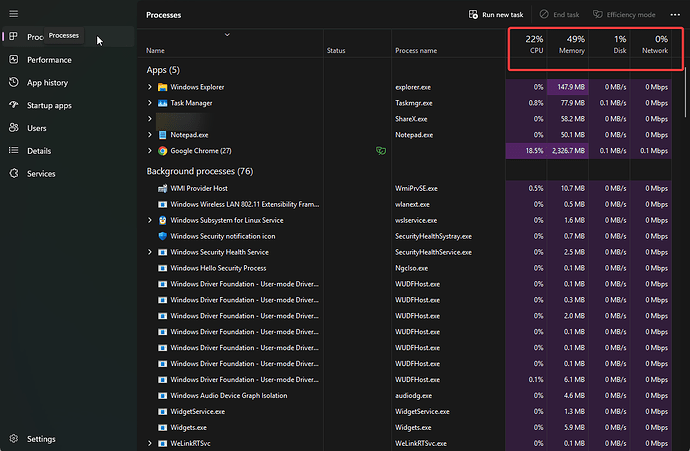The width and height of the screenshot is (690, 451).
Task: Select the explorer.exe process name
Action: coord(413,87)
